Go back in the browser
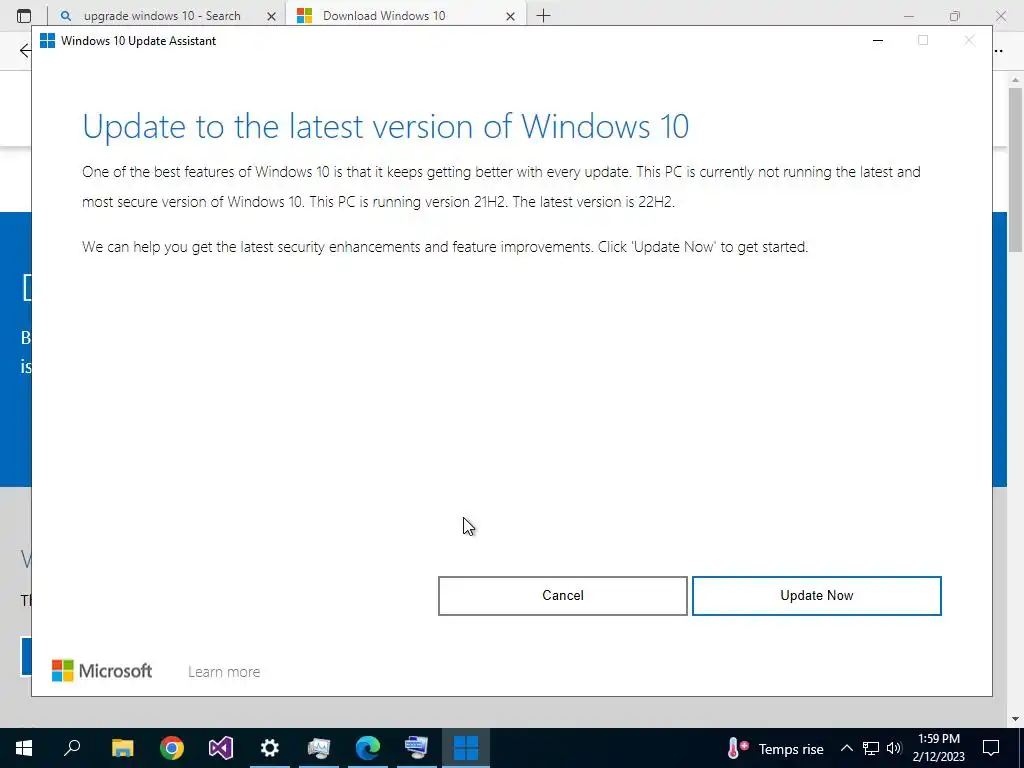The height and width of the screenshot is (768, 1024). [x=25, y=50]
